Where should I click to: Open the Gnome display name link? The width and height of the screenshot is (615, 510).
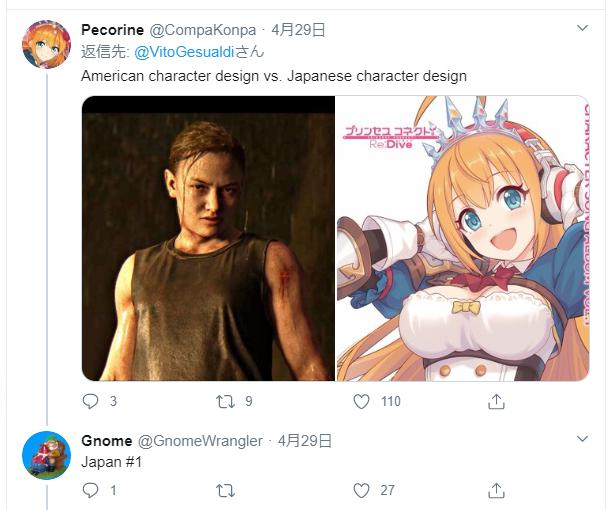point(107,441)
